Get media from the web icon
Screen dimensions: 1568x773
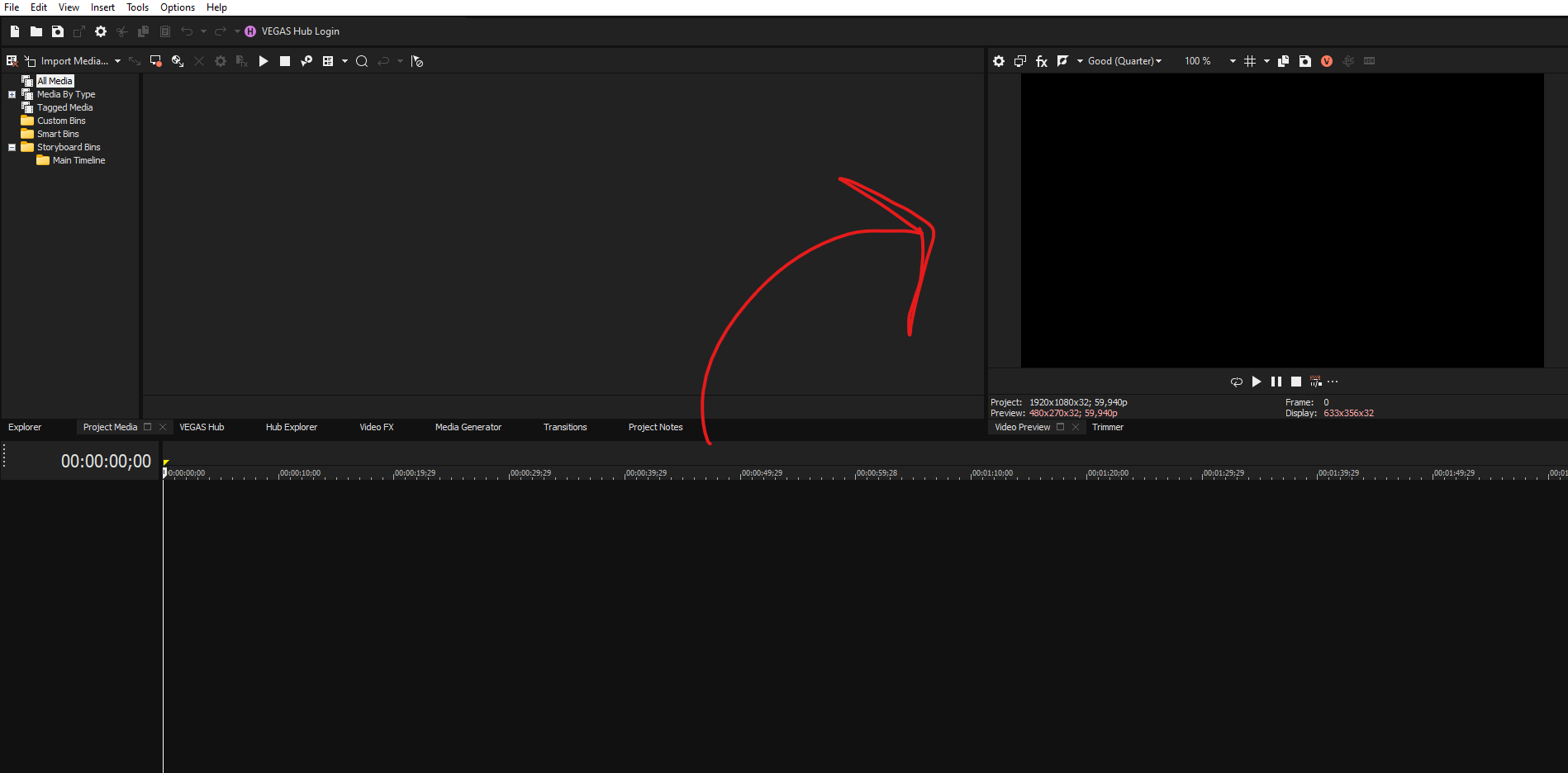178,61
